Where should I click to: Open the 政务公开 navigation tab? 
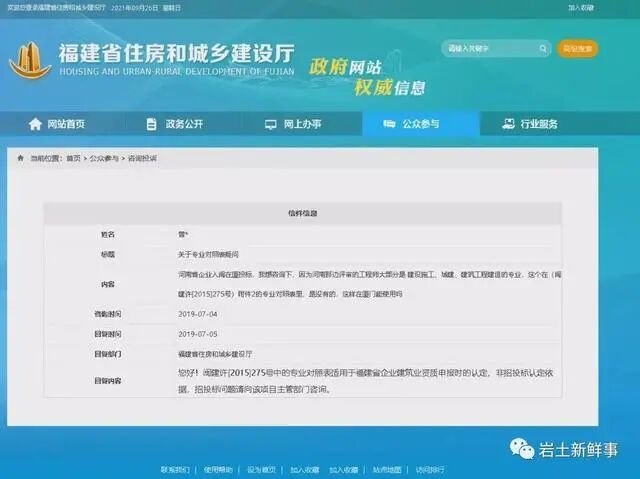click(175, 124)
